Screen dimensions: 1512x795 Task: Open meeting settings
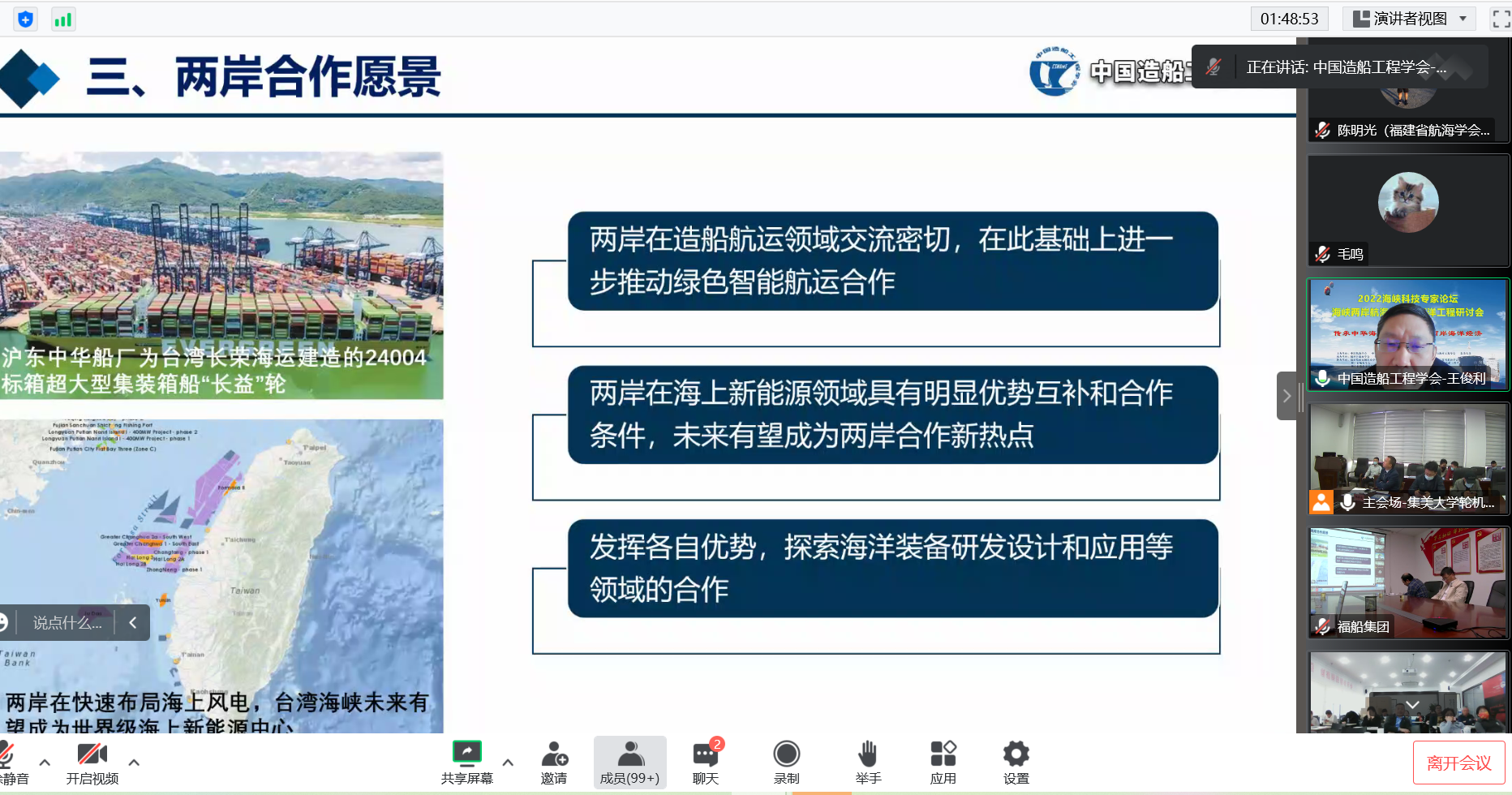pos(1016,763)
